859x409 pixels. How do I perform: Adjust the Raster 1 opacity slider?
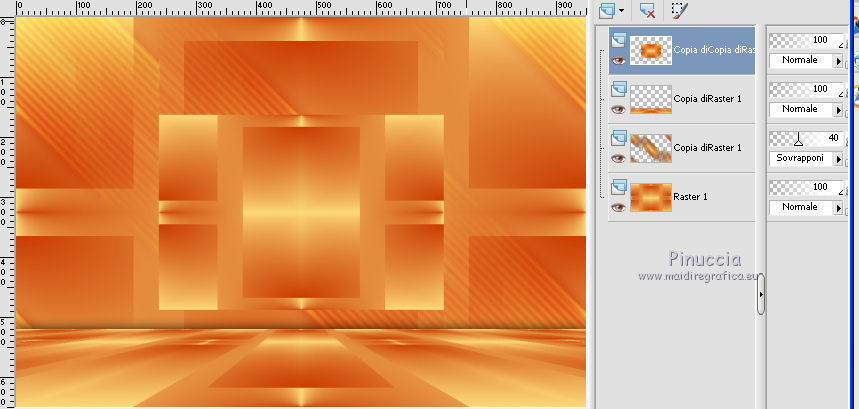click(806, 187)
